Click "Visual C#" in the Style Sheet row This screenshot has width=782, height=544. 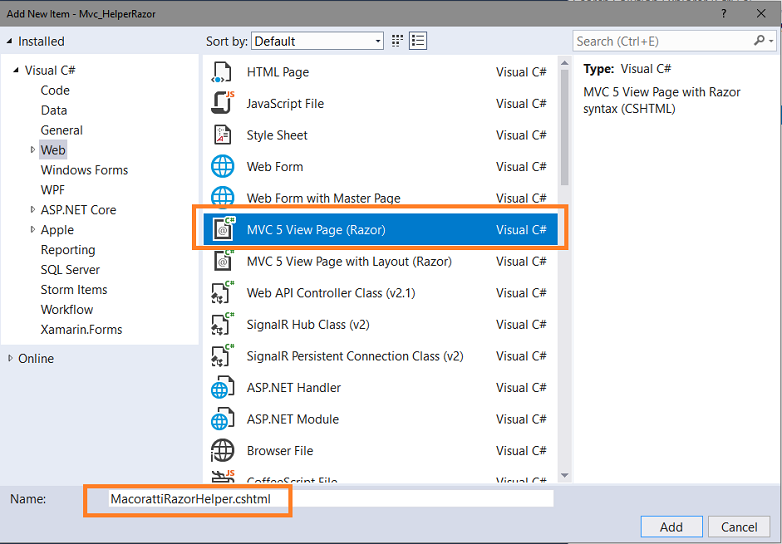pyautogui.click(x=521, y=135)
